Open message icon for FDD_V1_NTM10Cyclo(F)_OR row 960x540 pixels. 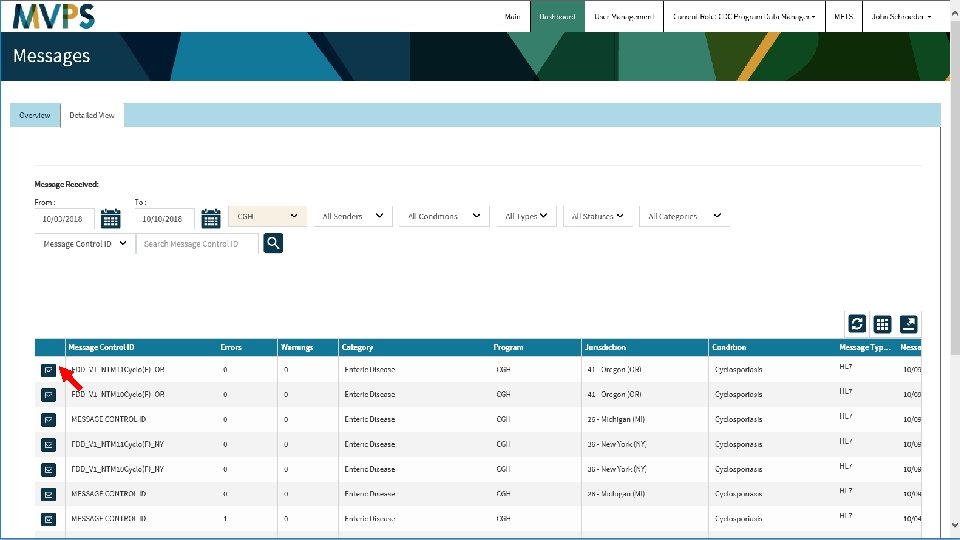48,395
